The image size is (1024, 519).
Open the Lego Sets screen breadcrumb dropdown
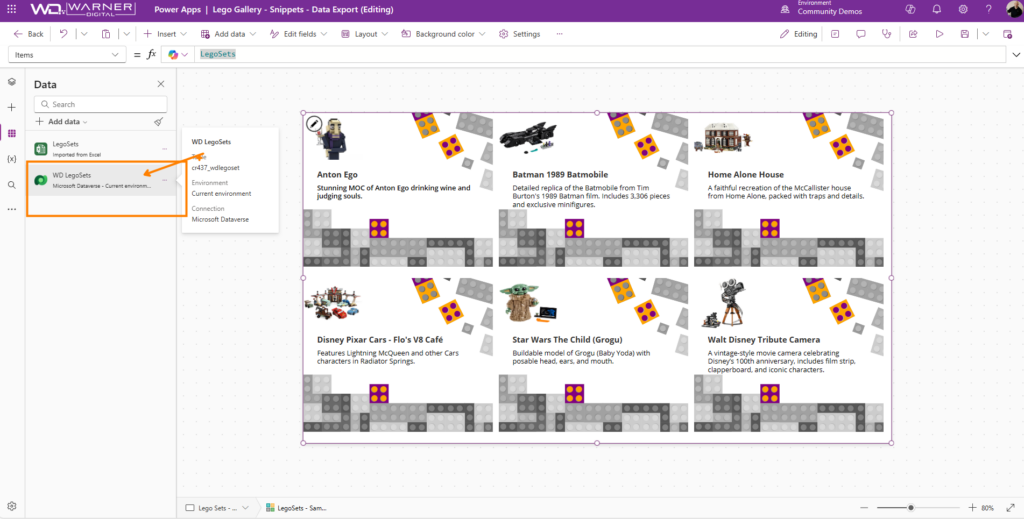[x=245, y=508]
